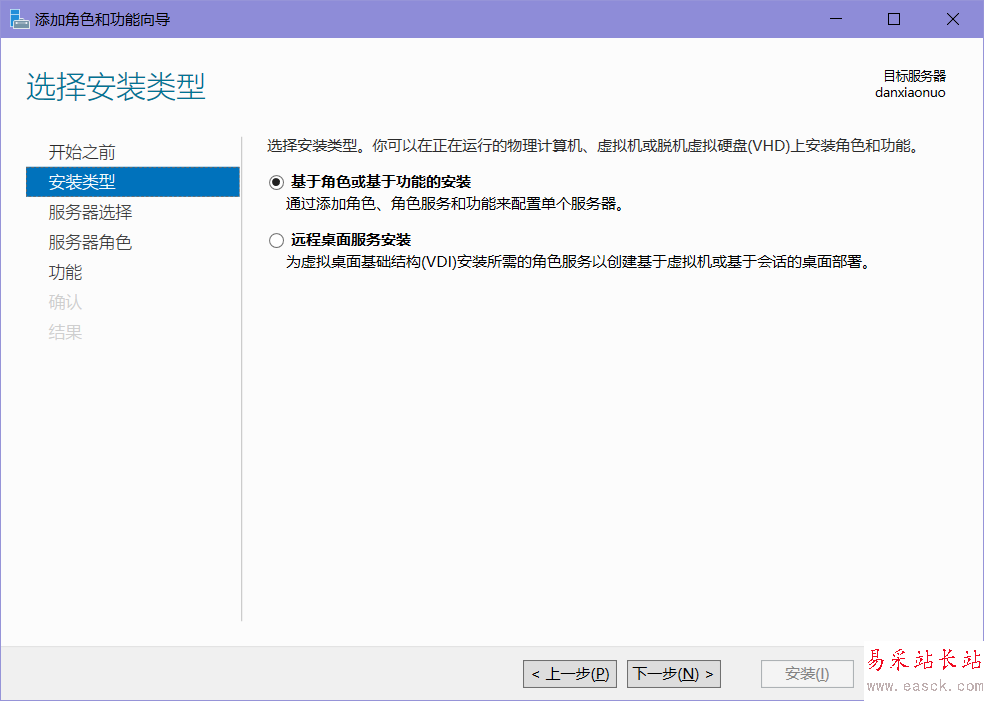Click the 安装(I) install button

(807, 674)
